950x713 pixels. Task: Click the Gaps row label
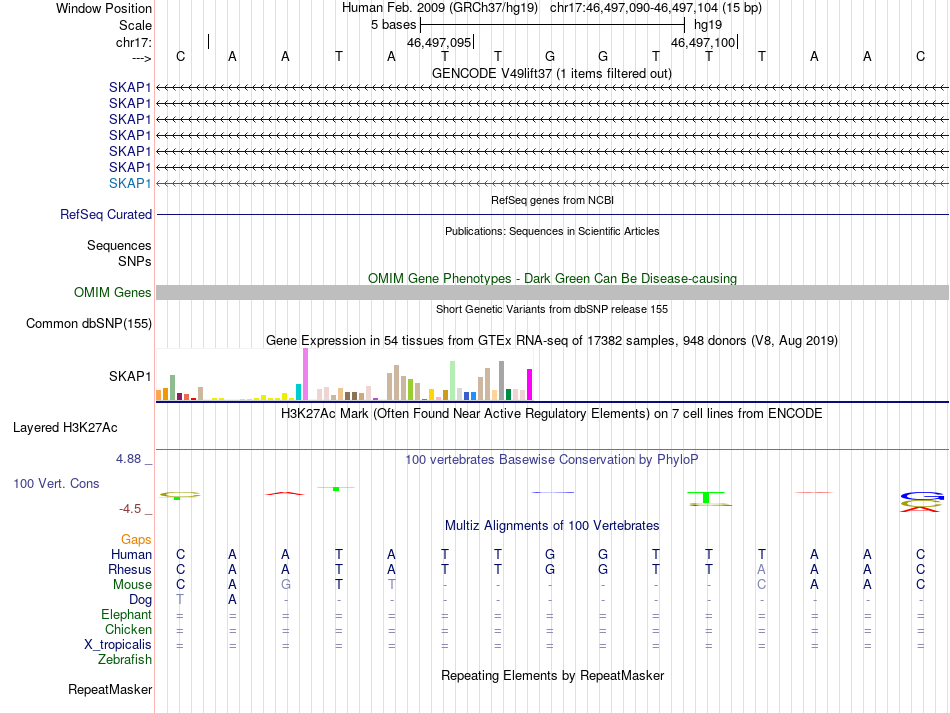[x=136, y=539]
